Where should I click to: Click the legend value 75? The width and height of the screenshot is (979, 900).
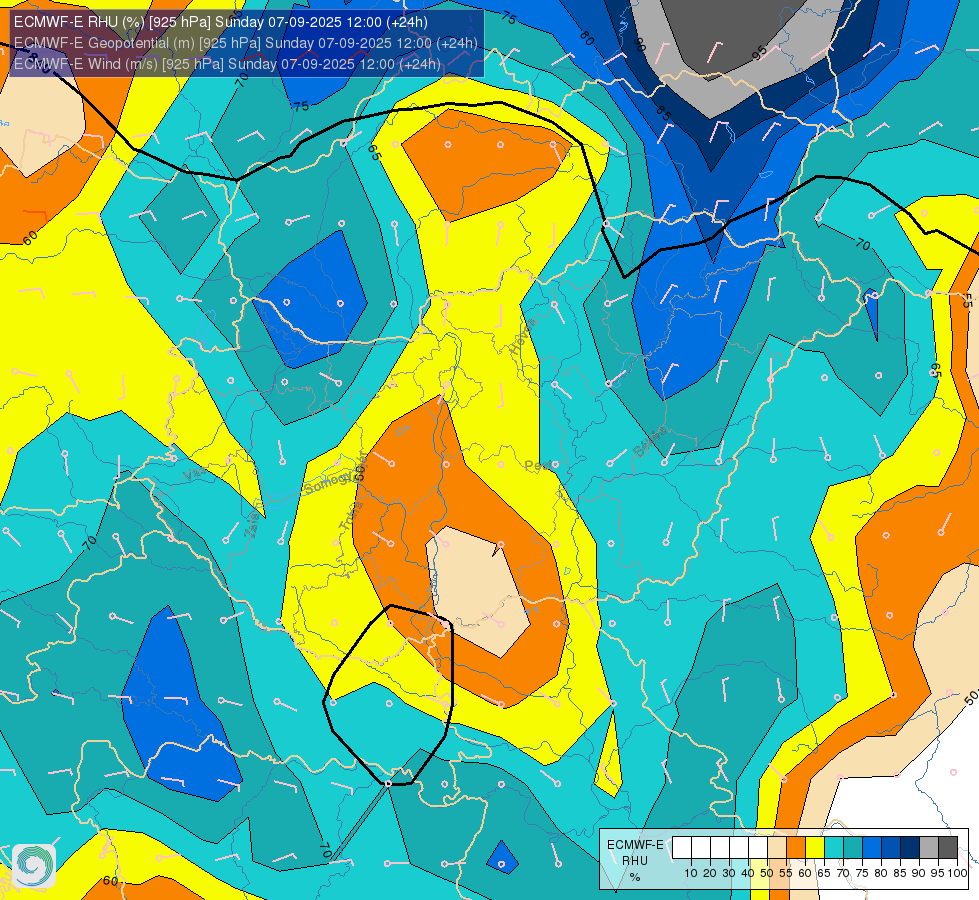click(862, 873)
